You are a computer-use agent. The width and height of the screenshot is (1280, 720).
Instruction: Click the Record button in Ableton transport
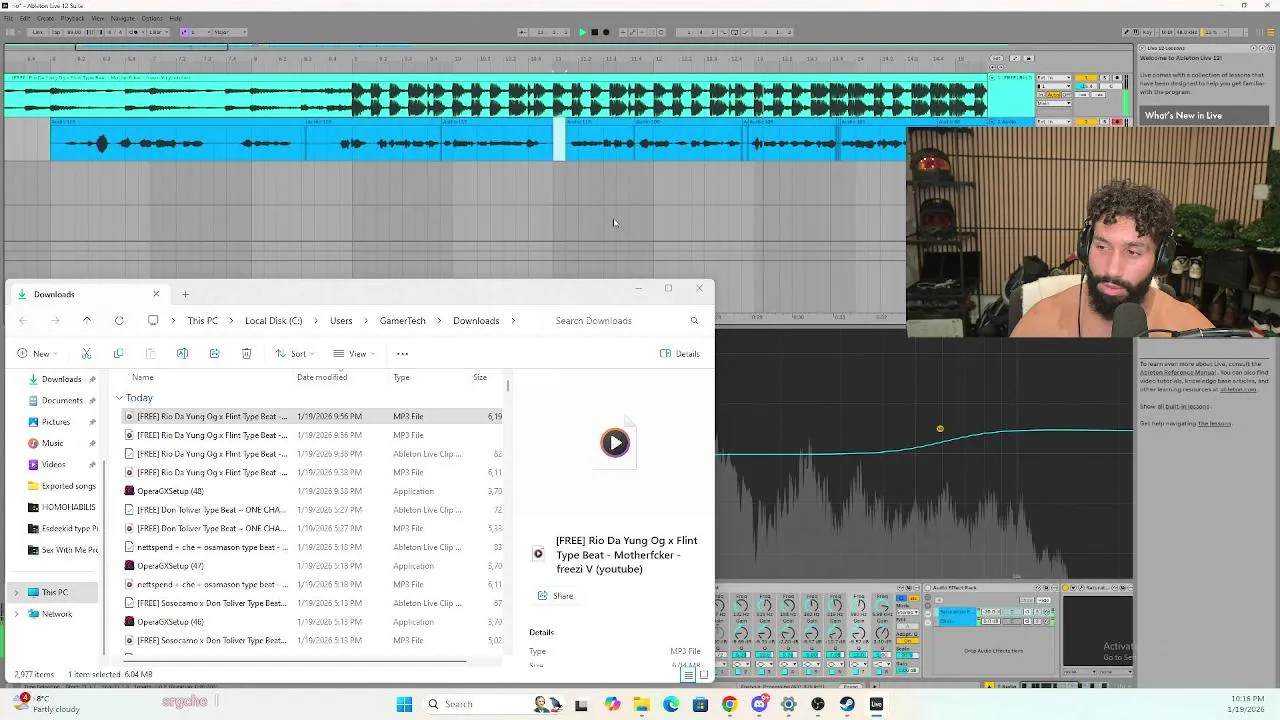point(605,32)
